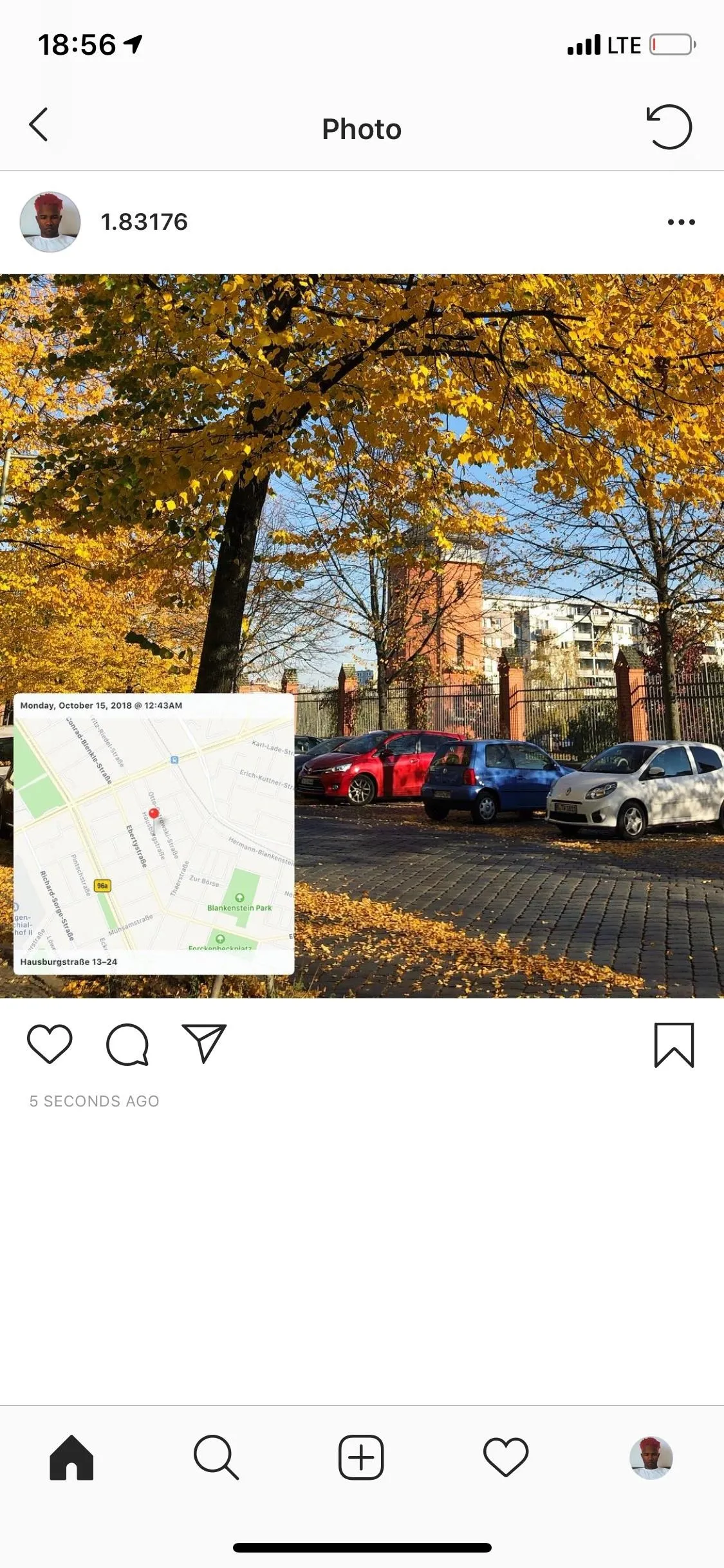Open the Activity heart tab
The height and width of the screenshot is (1568, 724).
pyautogui.click(x=506, y=1457)
